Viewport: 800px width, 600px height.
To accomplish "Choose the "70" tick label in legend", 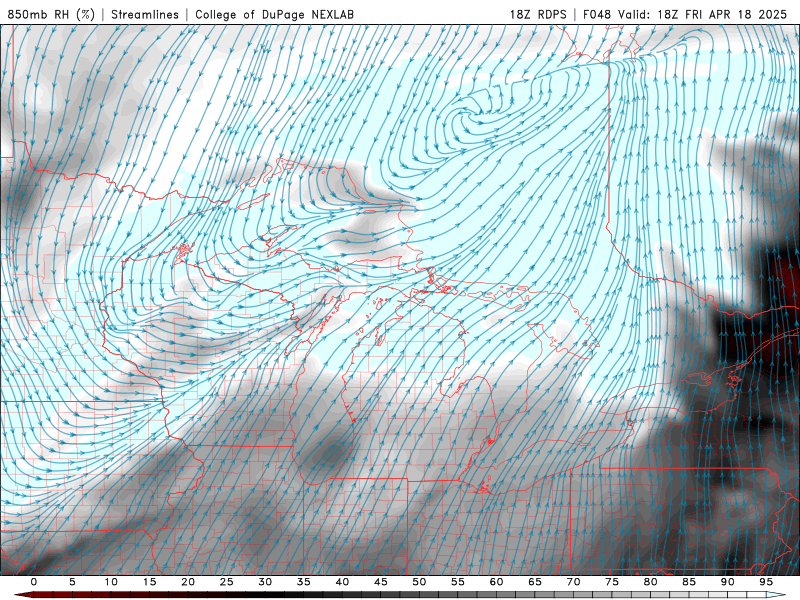I will pyautogui.click(x=573, y=582).
